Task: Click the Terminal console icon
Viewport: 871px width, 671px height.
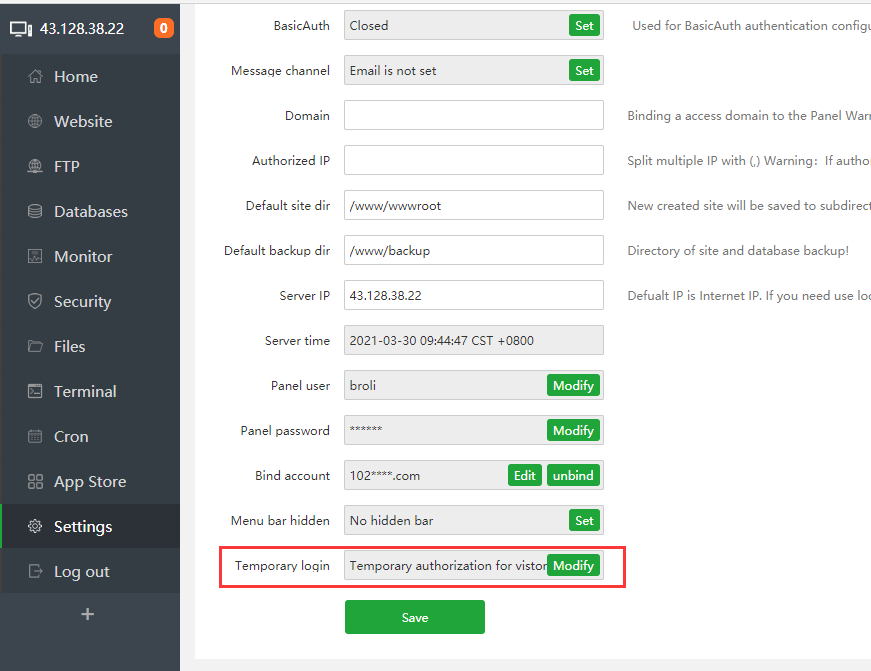Action: click(35, 392)
